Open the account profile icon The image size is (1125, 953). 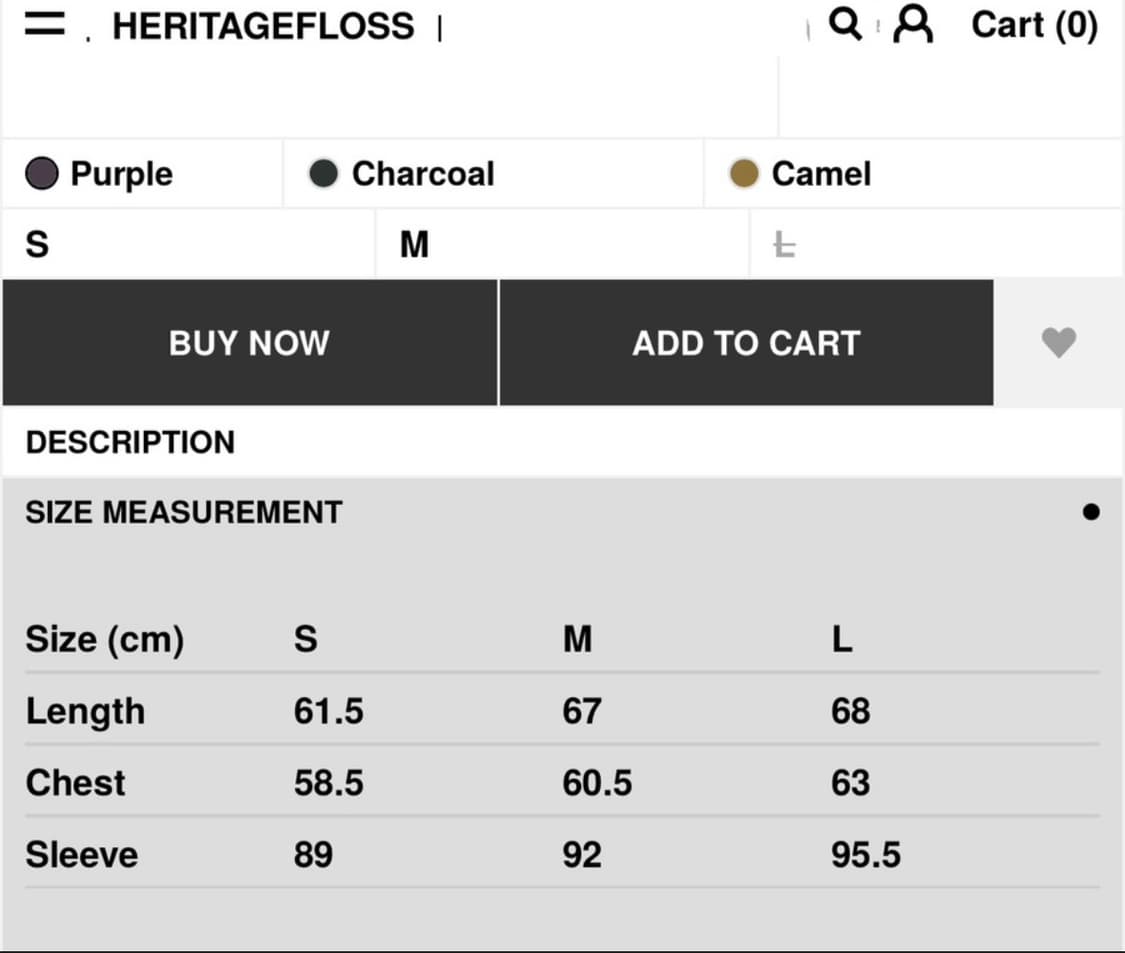(911, 25)
